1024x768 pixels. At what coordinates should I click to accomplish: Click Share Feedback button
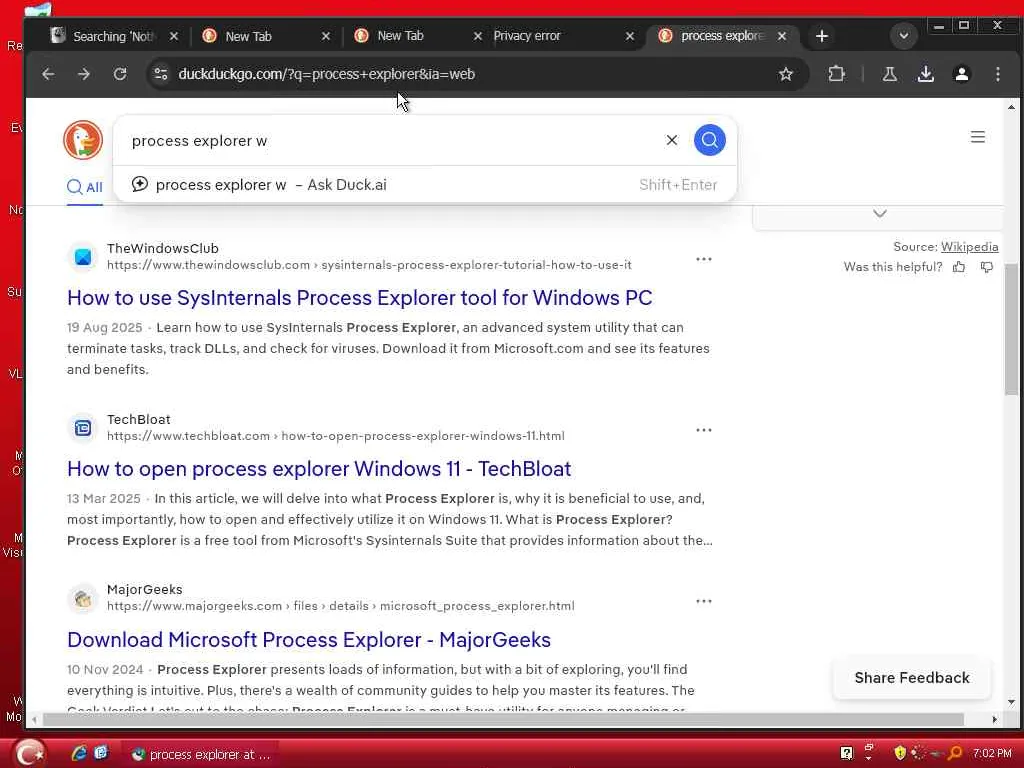click(x=912, y=678)
